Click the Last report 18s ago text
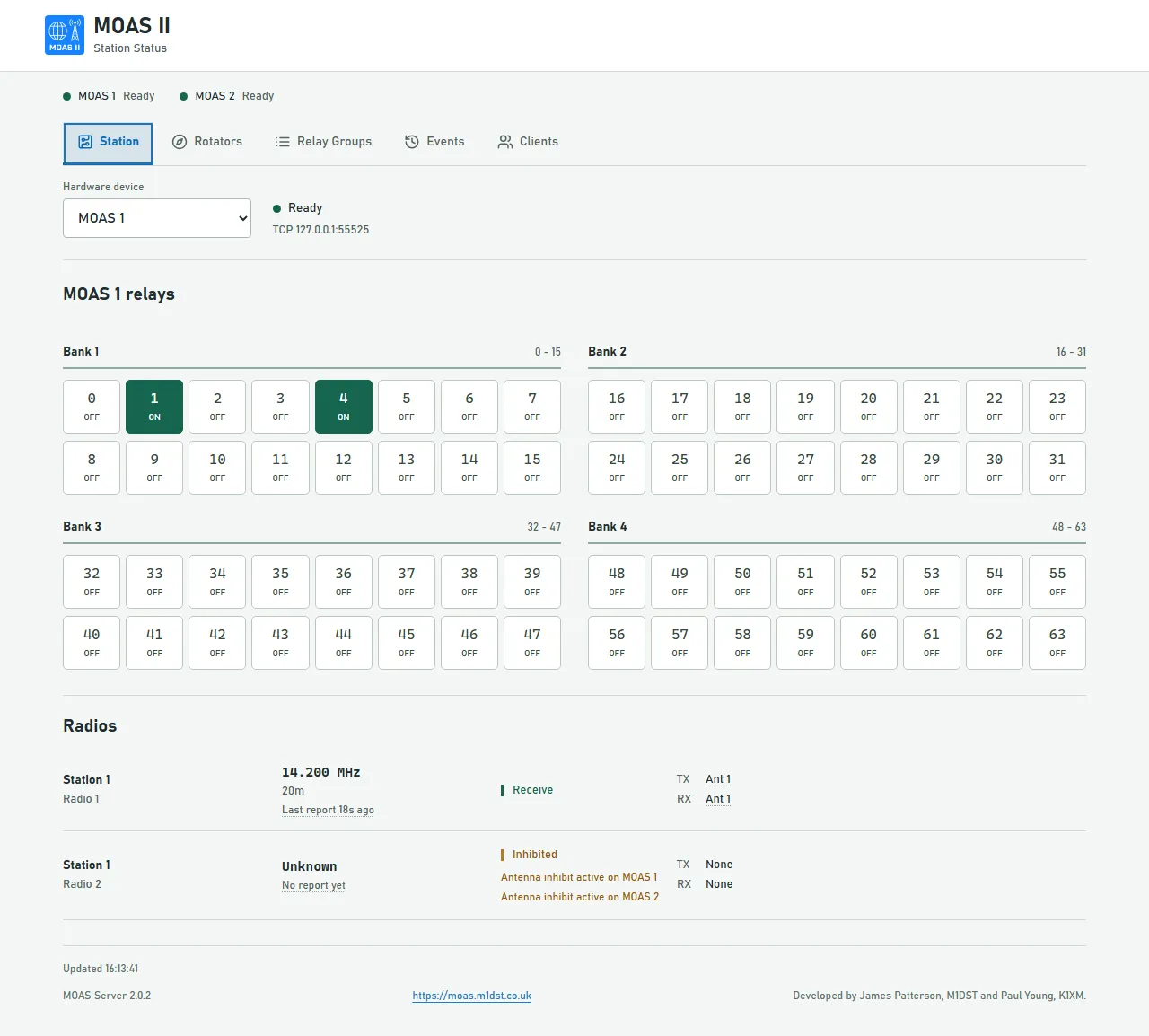 tap(328, 810)
